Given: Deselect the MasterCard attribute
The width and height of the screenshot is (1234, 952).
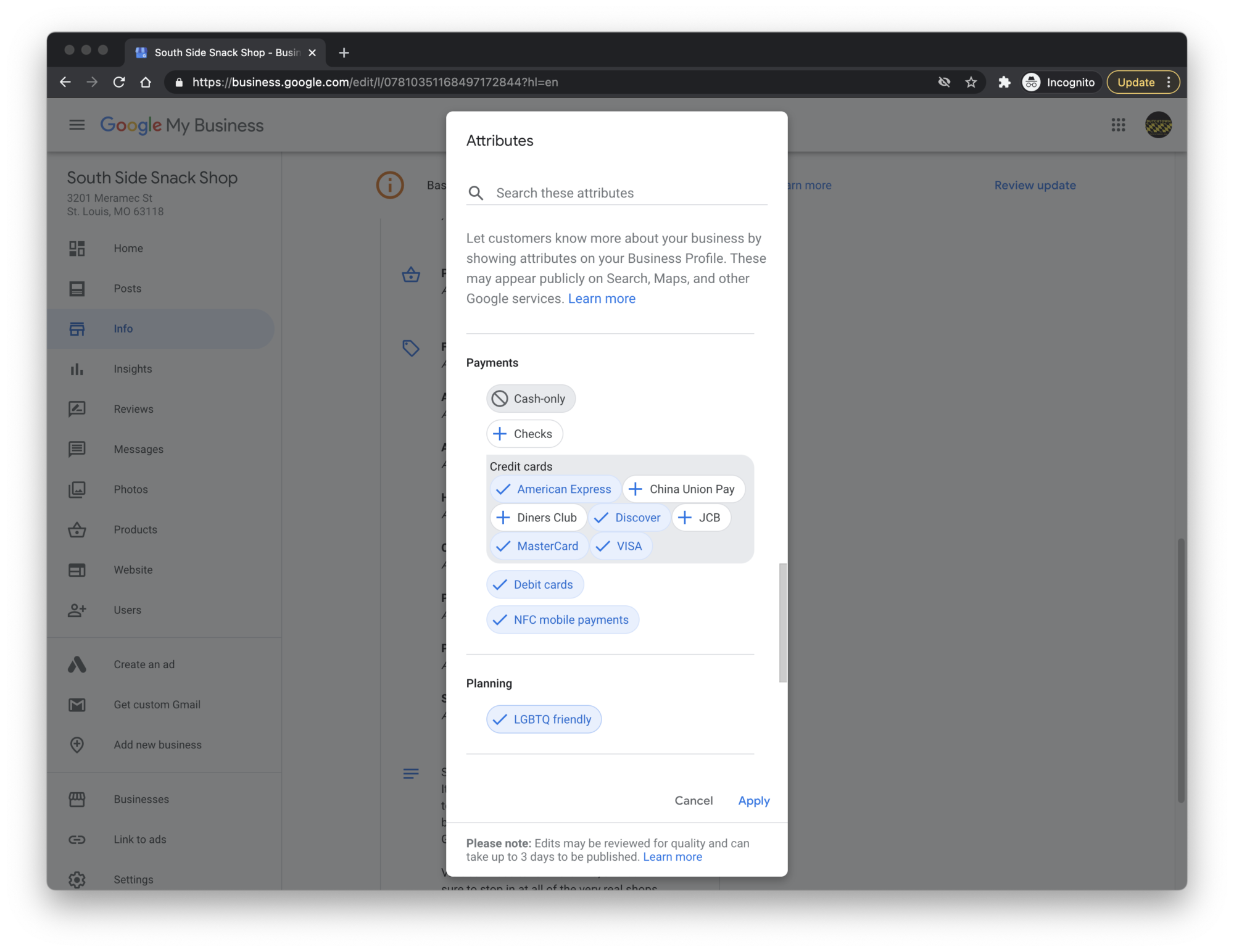Looking at the screenshot, I should [x=539, y=546].
